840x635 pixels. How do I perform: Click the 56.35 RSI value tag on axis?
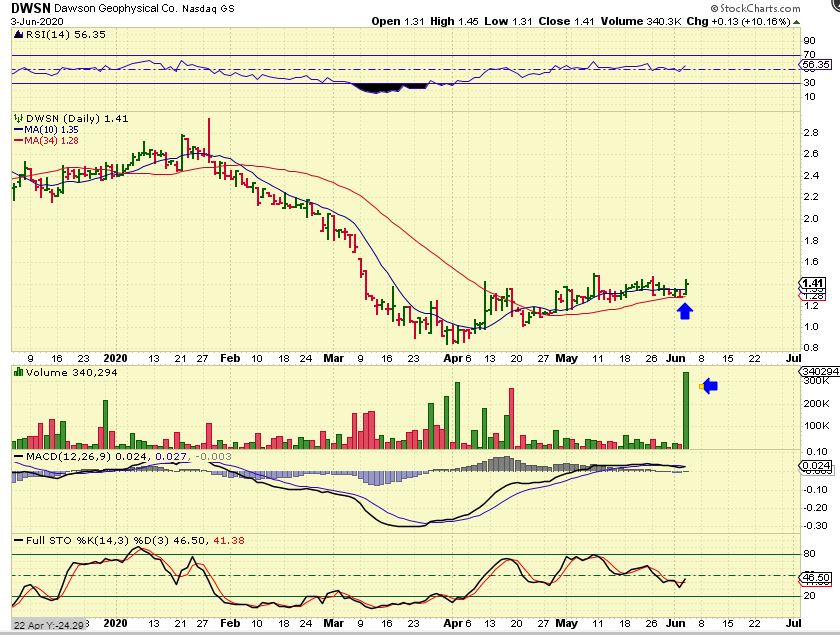pyautogui.click(x=816, y=64)
